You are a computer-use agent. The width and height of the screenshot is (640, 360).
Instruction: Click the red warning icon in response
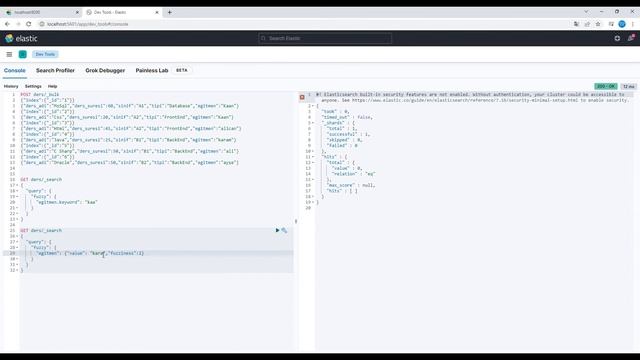coord(302,97)
